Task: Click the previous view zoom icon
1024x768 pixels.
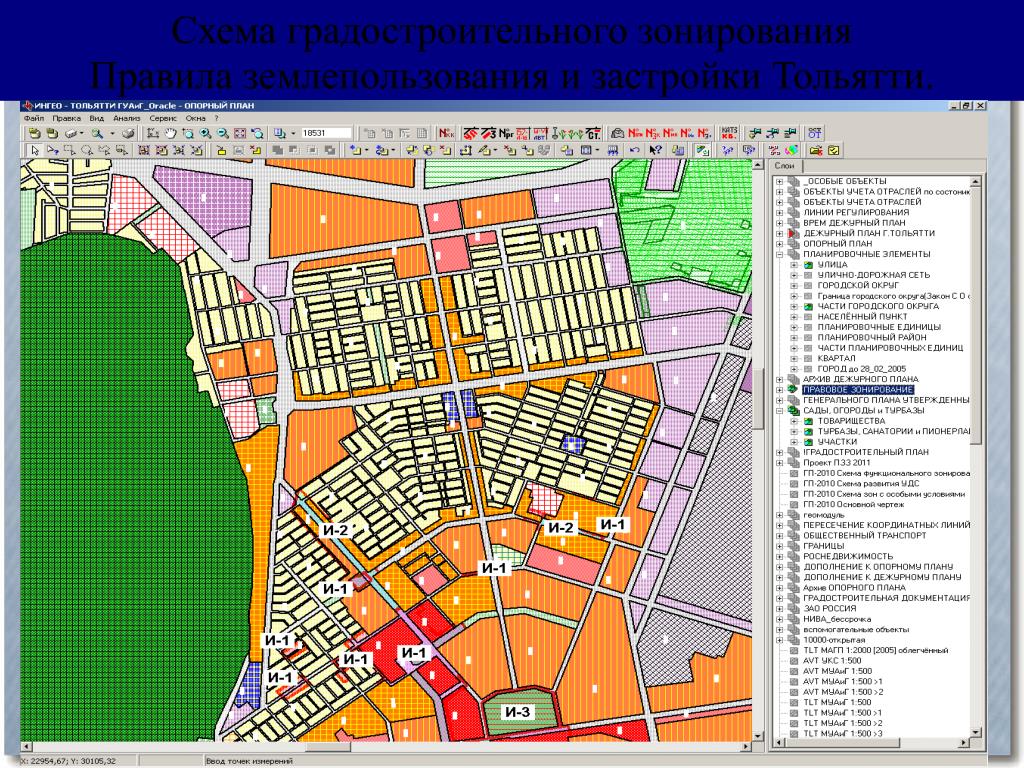Action: [x=257, y=133]
